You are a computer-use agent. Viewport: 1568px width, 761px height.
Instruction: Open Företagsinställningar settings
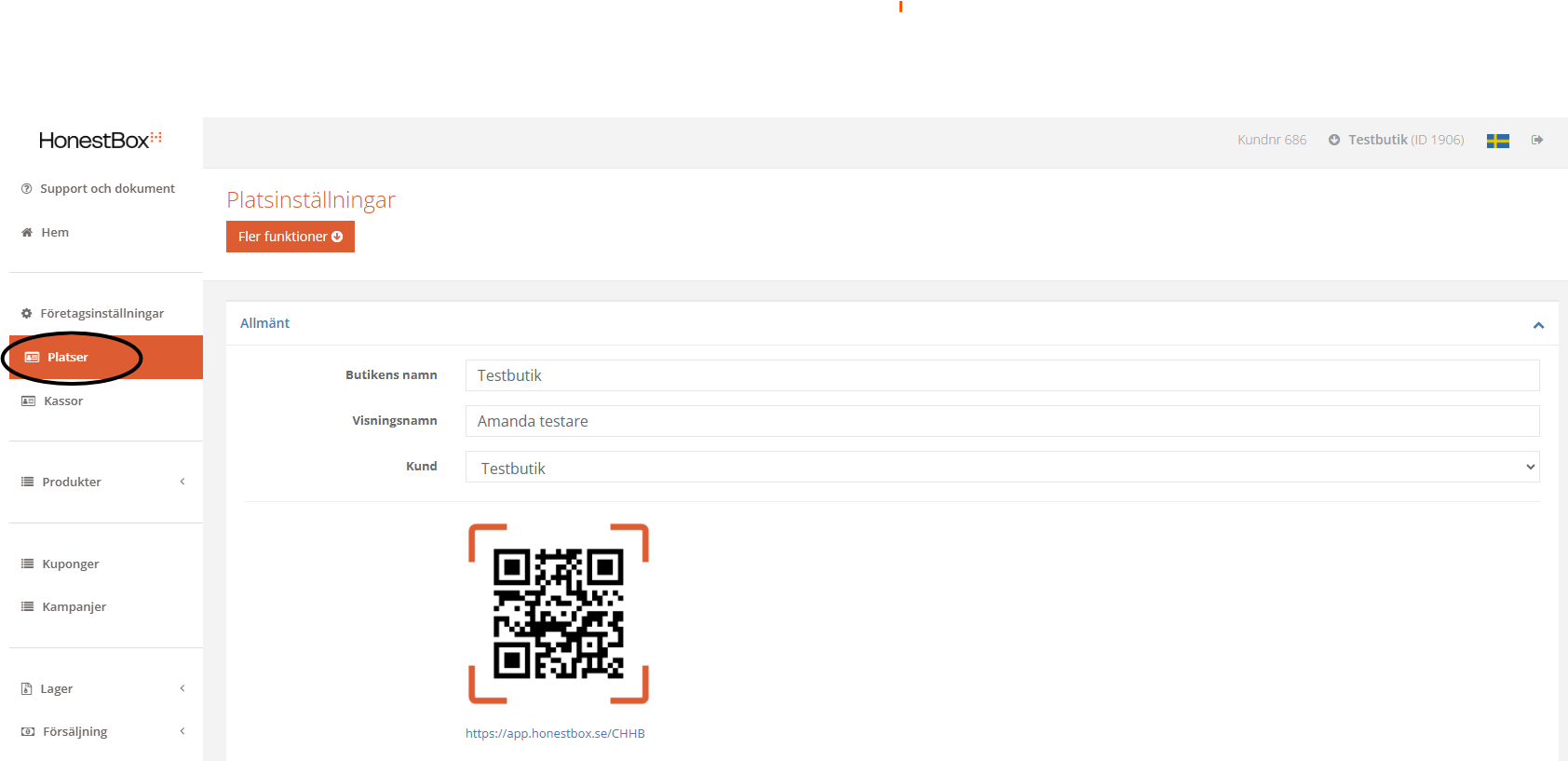pos(101,313)
